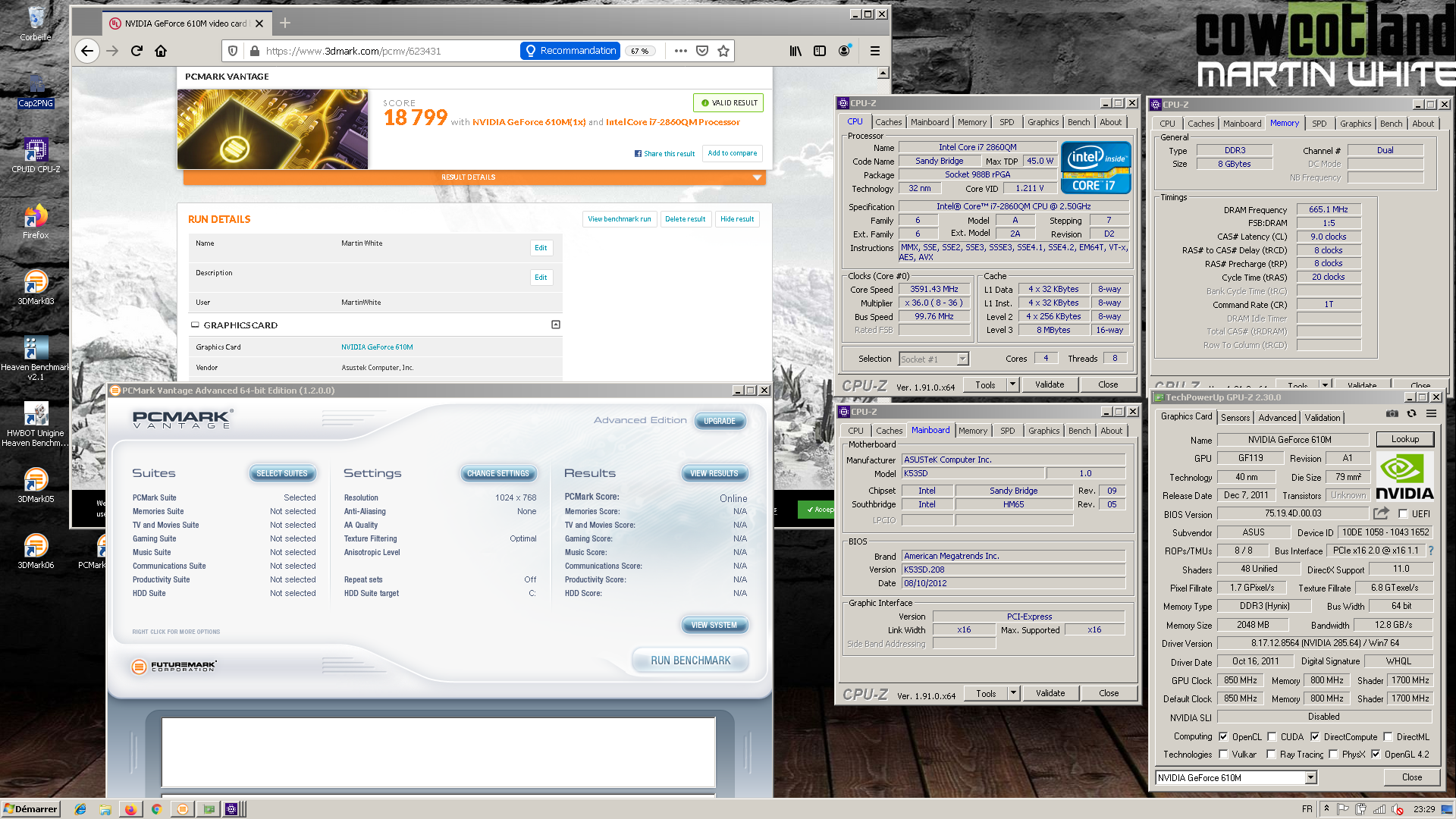Click Run Benchmark in PCMark Vantage
Viewport: 1456px width, 819px height.
(690, 661)
